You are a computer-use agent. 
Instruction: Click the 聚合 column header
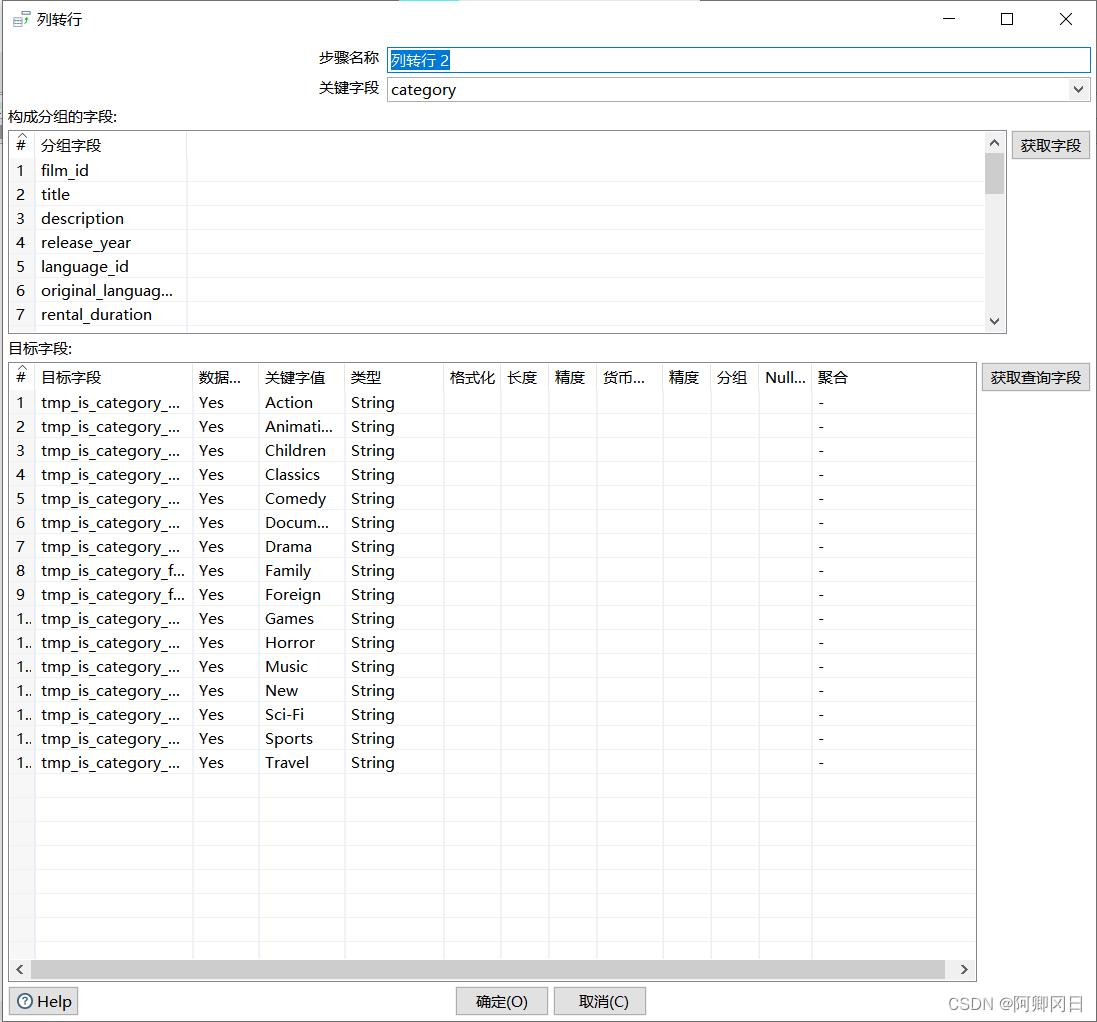tap(833, 377)
